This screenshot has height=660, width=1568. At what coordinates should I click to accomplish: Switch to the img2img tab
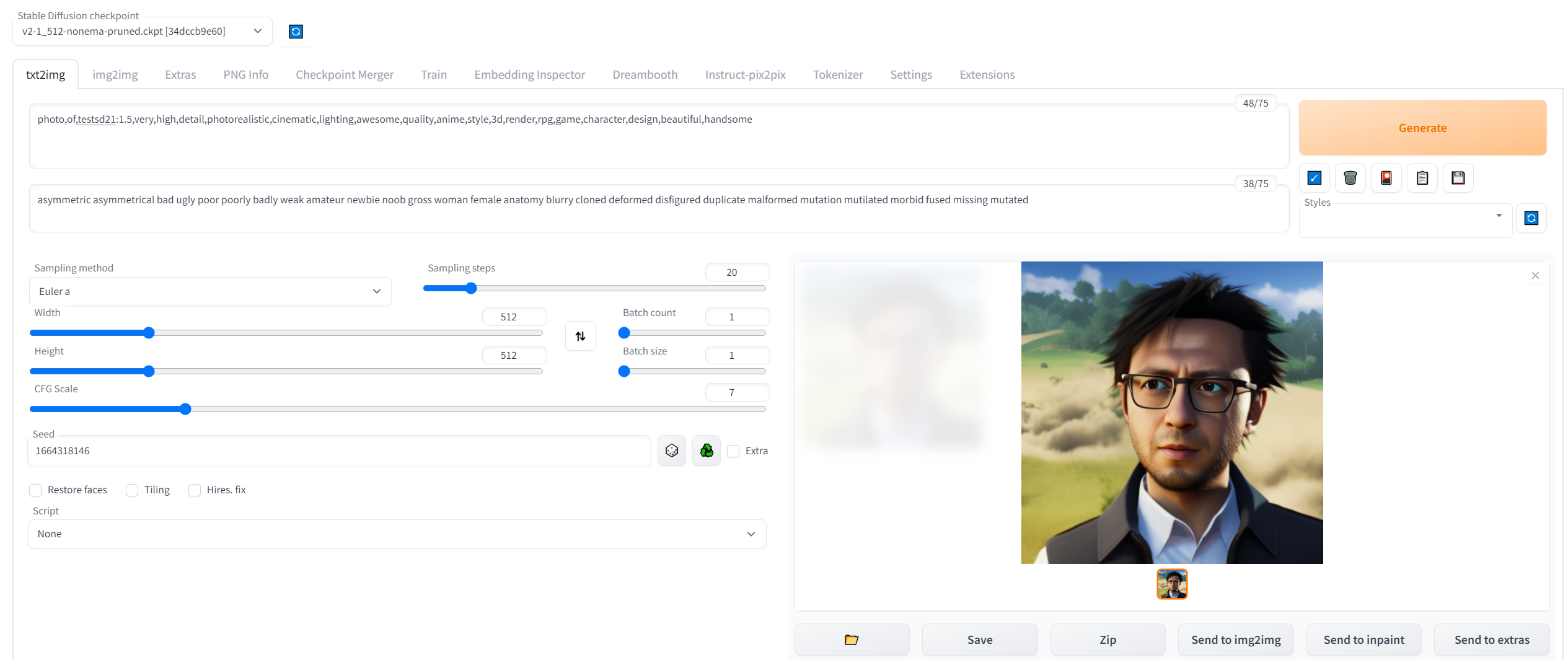(115, 75)
